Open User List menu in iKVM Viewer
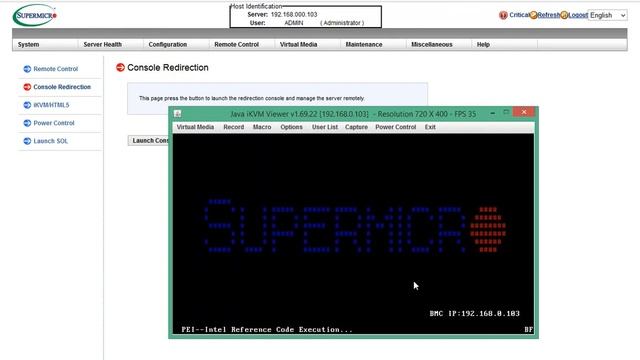 (325, 127)
